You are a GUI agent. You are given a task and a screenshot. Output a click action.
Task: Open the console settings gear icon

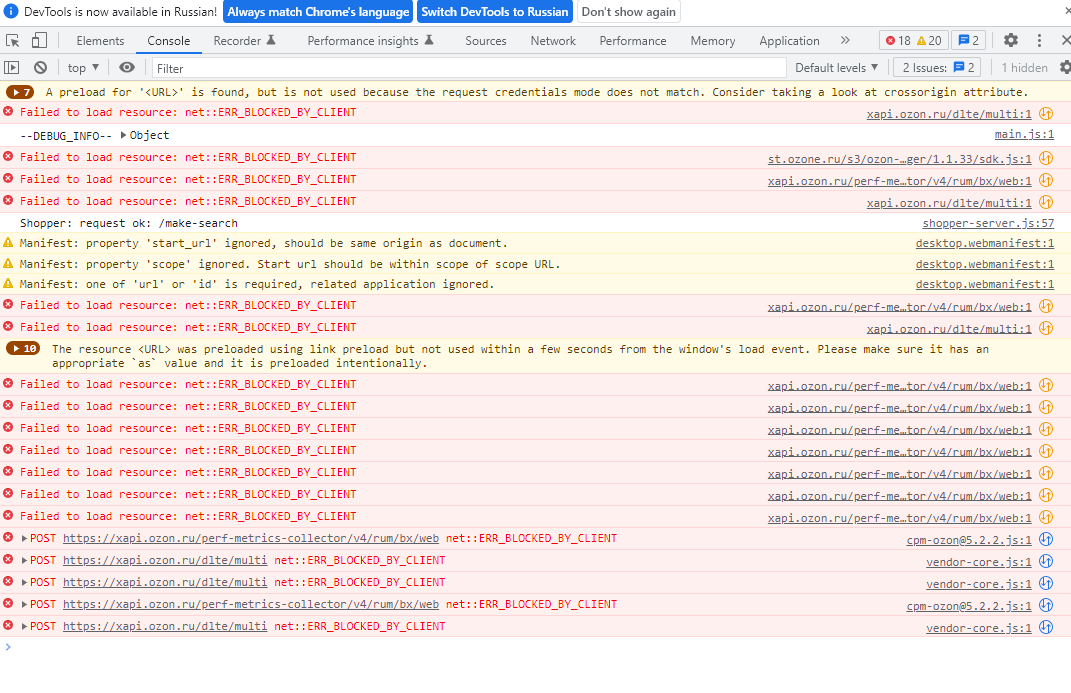(1061, 68)
